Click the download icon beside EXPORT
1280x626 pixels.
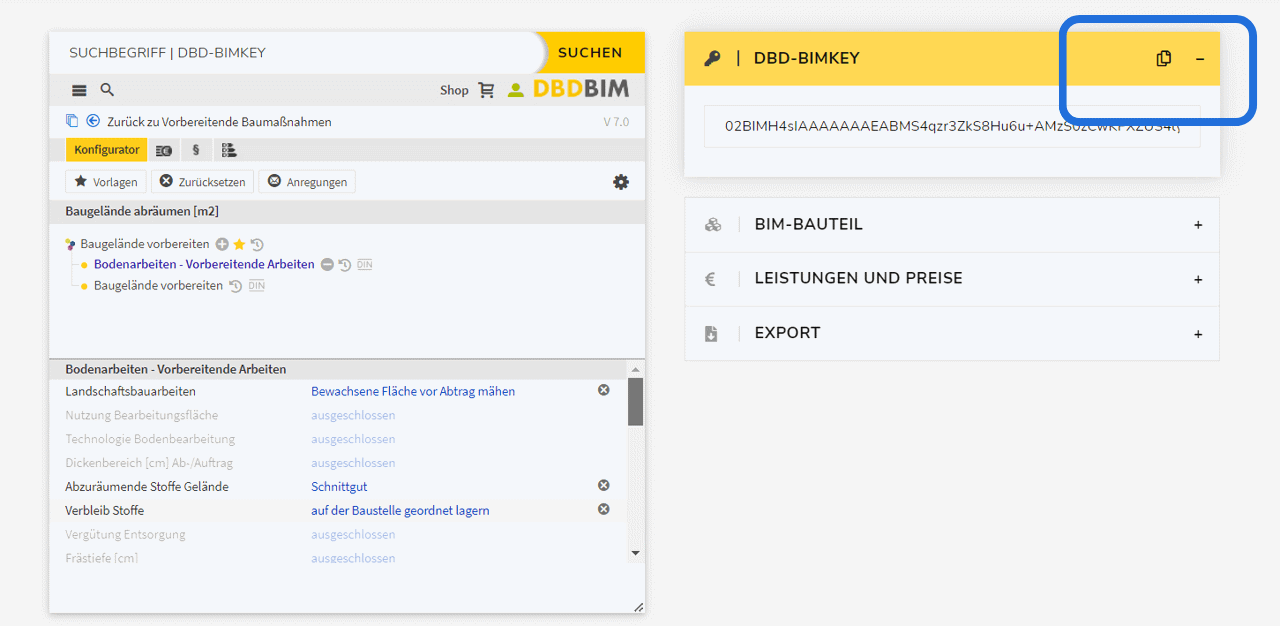[711, 333]
